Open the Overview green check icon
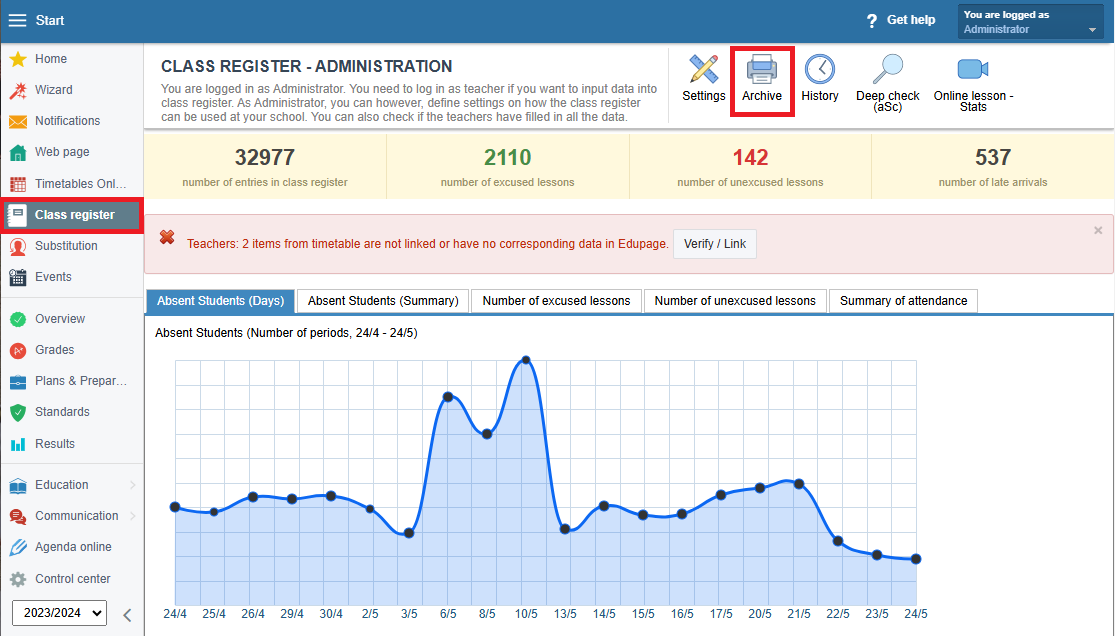 [18, 319]
